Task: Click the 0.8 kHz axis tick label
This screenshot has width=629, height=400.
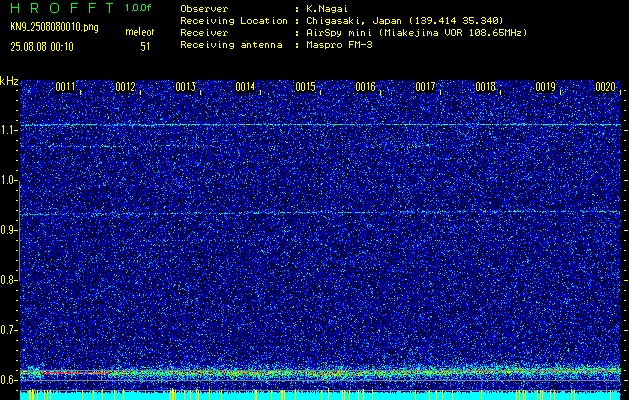Action: [8, 280]
